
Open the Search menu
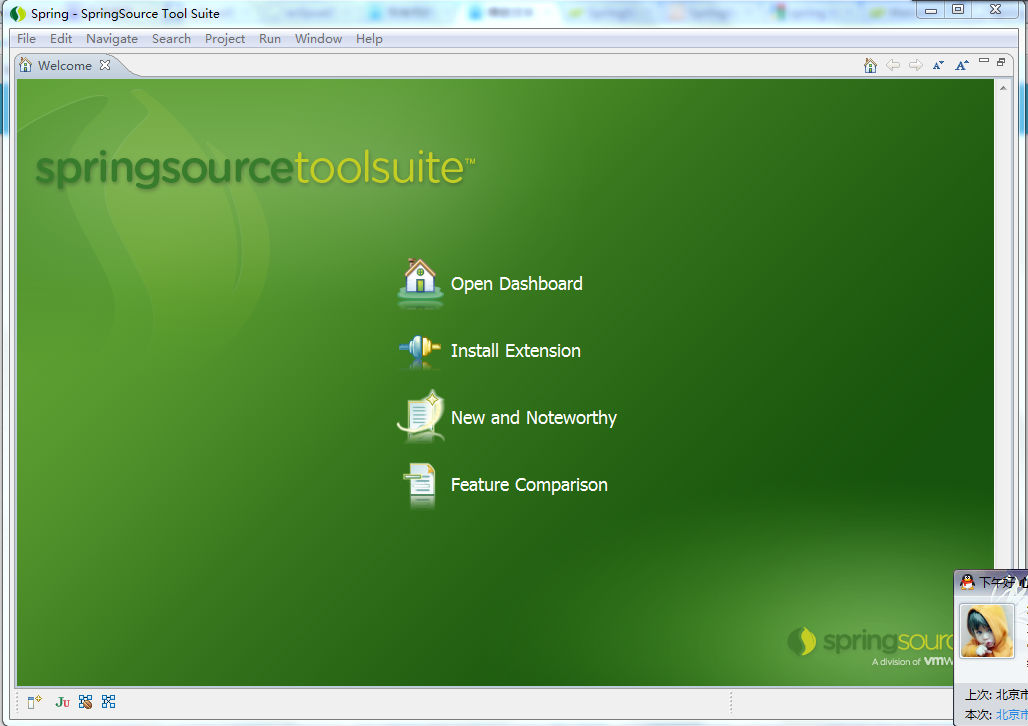click(171, 39)
